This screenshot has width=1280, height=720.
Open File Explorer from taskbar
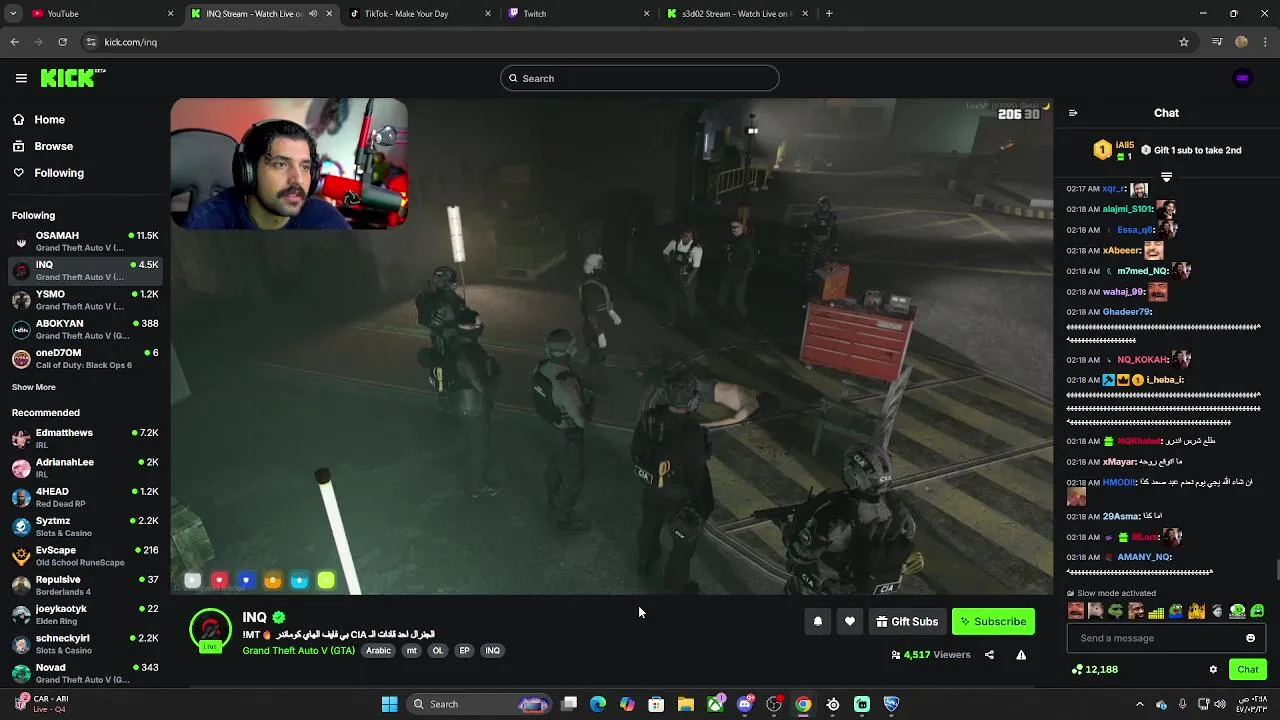pos(686,704)
